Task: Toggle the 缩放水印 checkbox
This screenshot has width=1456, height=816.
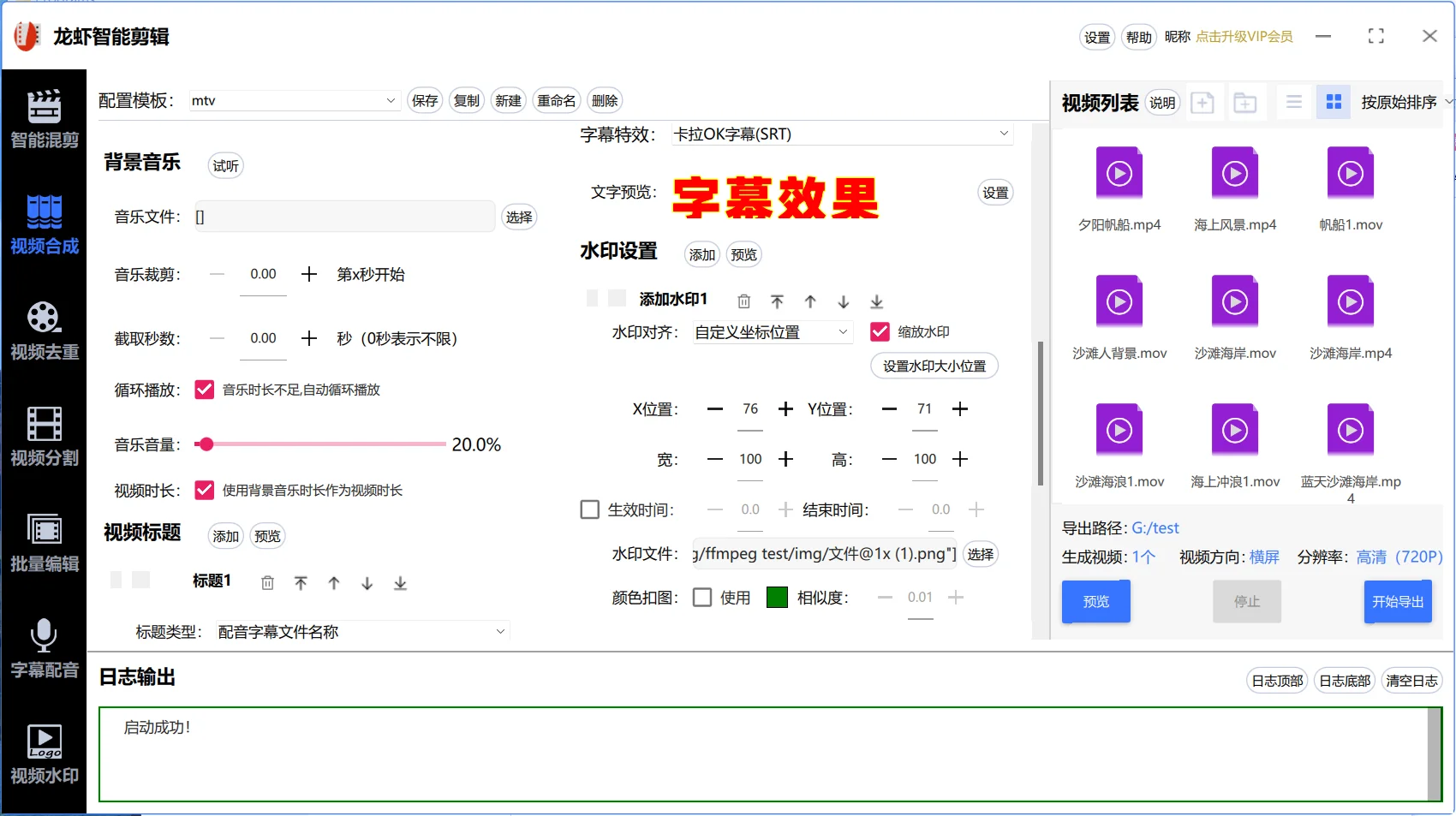Action: pos(880,331)
